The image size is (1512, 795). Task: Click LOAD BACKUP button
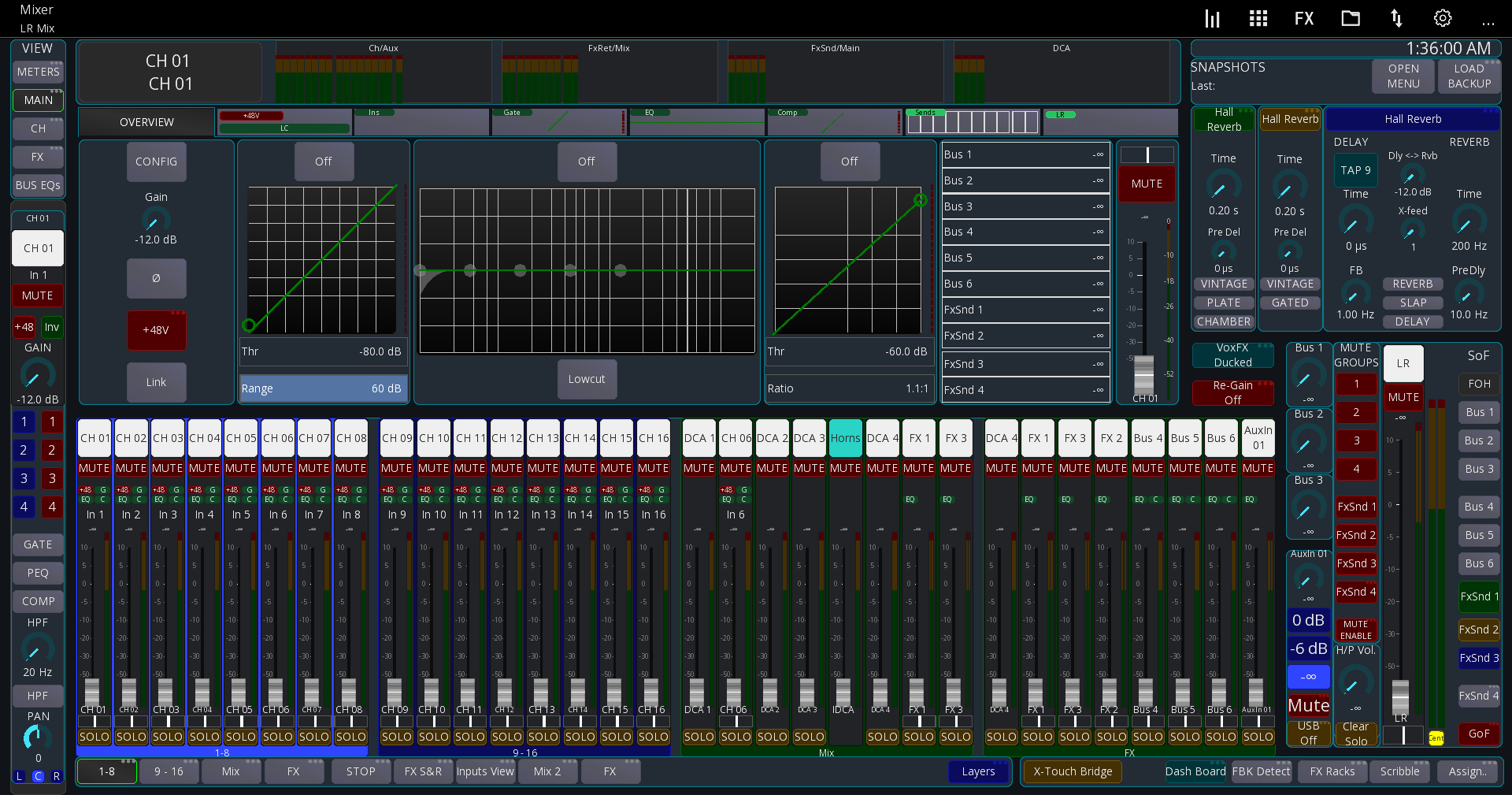pos(1469,76)
